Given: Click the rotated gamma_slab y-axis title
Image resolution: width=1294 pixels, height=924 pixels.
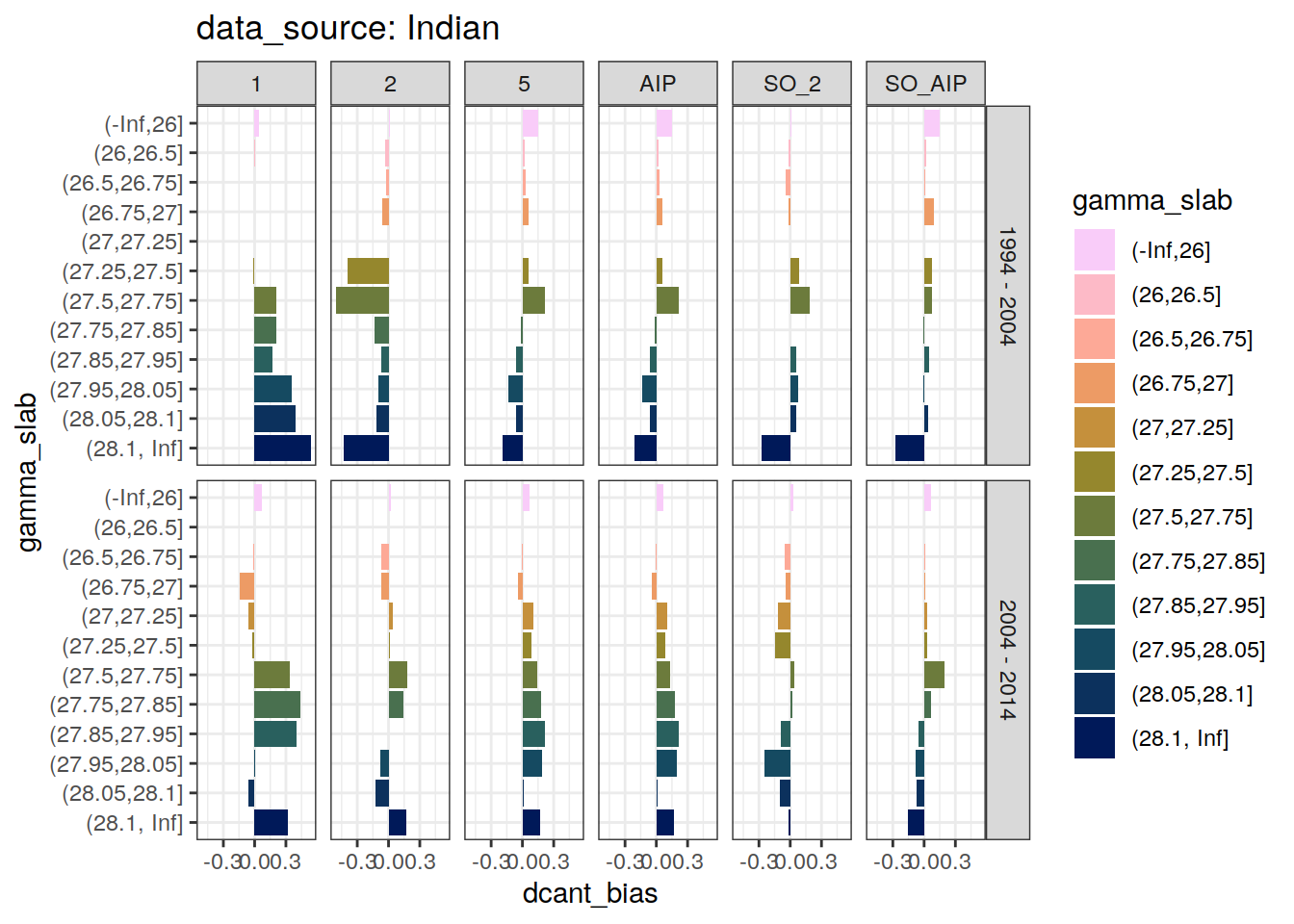Looking at the screenshot, I should tap(28, 472).
